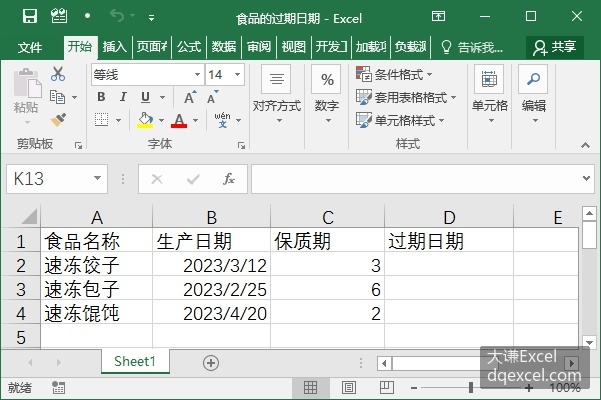
Task: Click the Cut scissors icon
Action: coord(58,74)
